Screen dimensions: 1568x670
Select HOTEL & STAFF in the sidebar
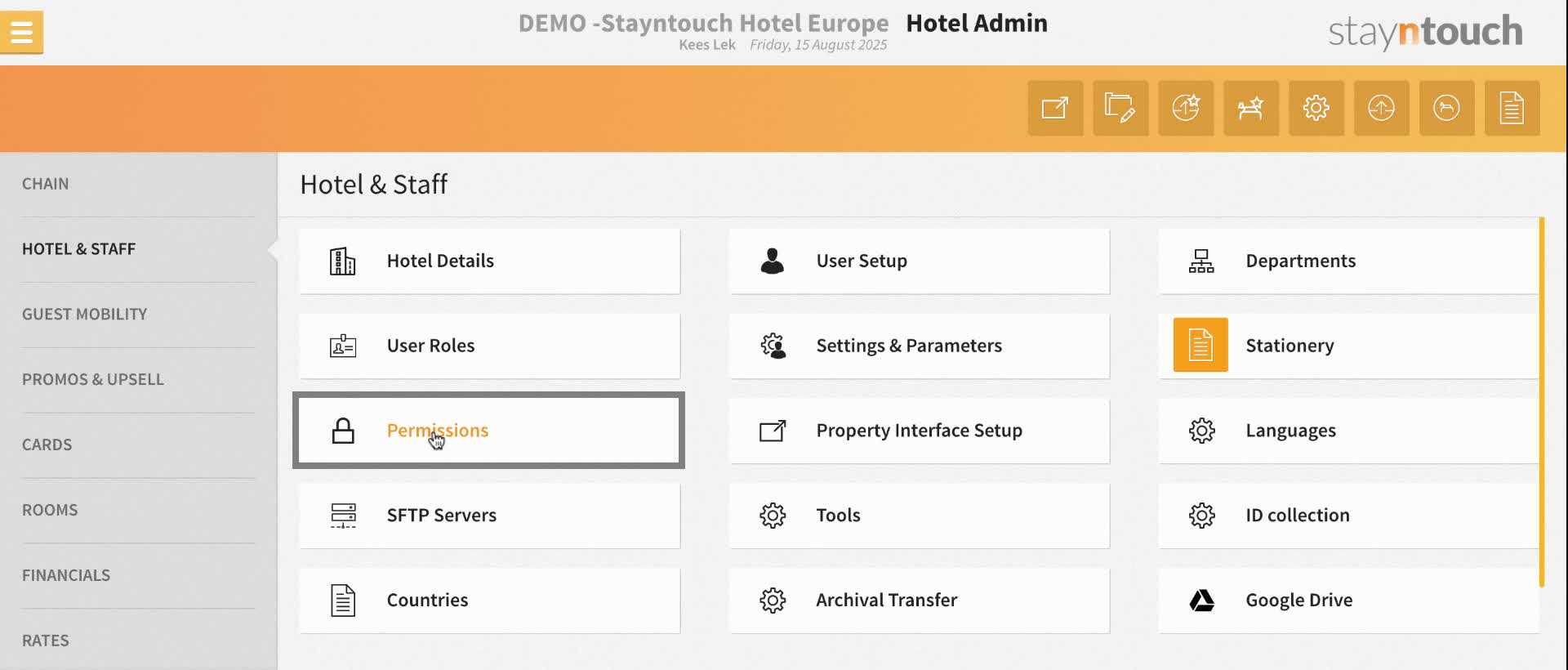79,249
